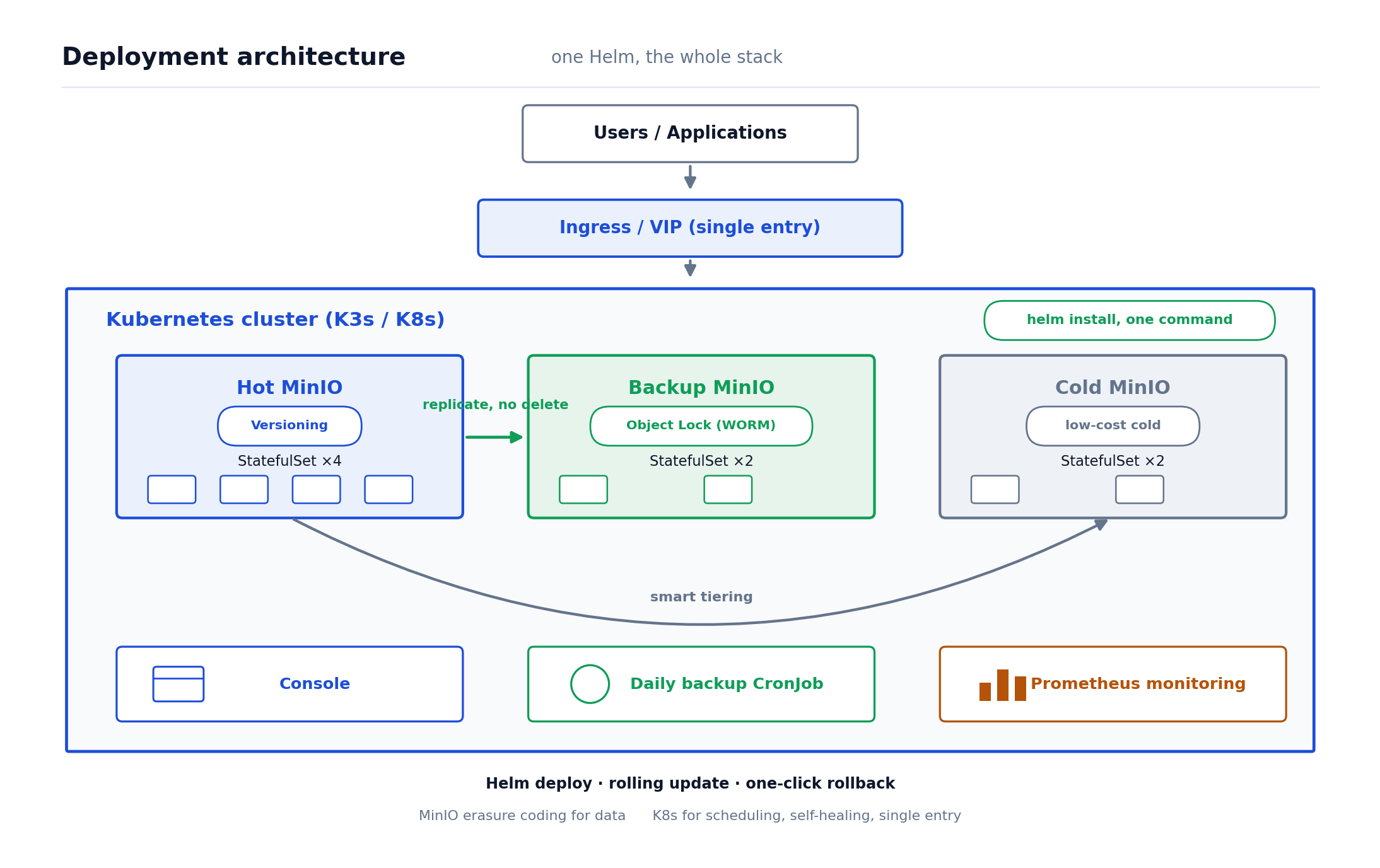
Task: Click K8s for scheduling, self-healing text
Action: coord(807,816)
